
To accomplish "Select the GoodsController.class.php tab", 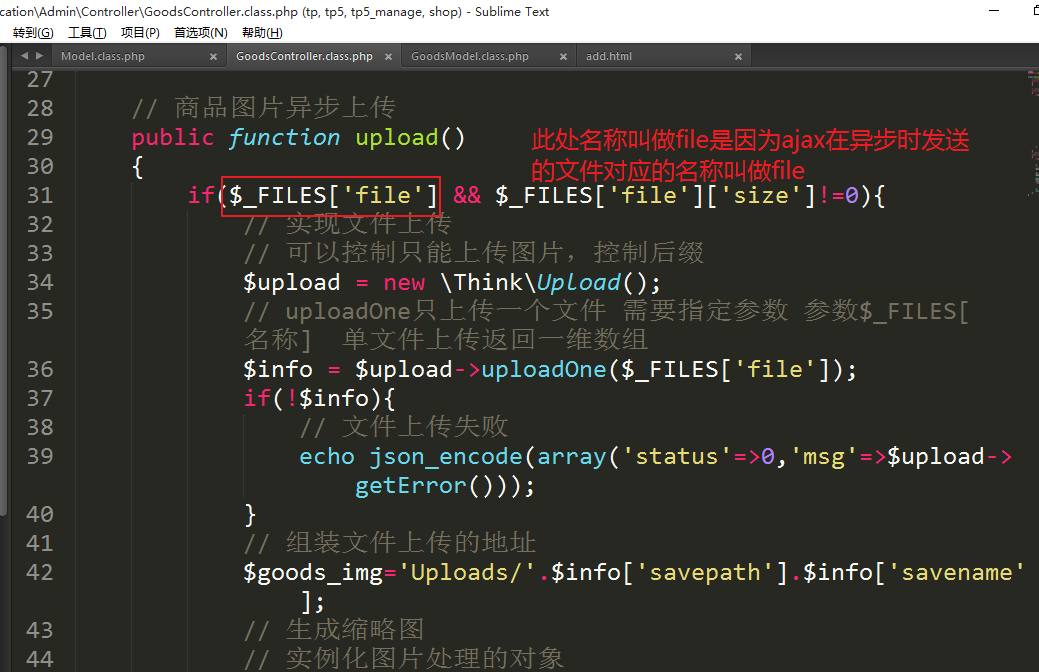I will point(304,57).
